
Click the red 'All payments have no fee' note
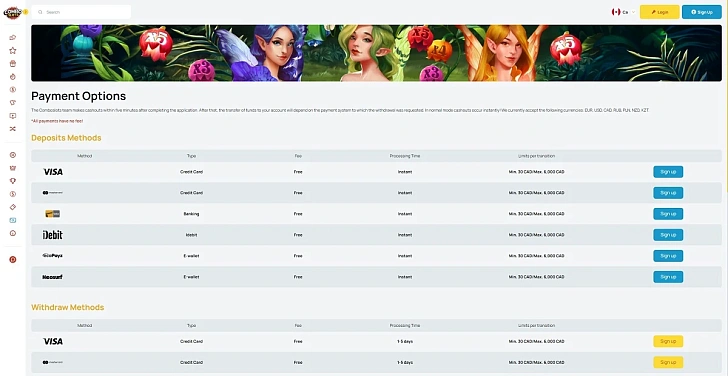pos(57,121)
